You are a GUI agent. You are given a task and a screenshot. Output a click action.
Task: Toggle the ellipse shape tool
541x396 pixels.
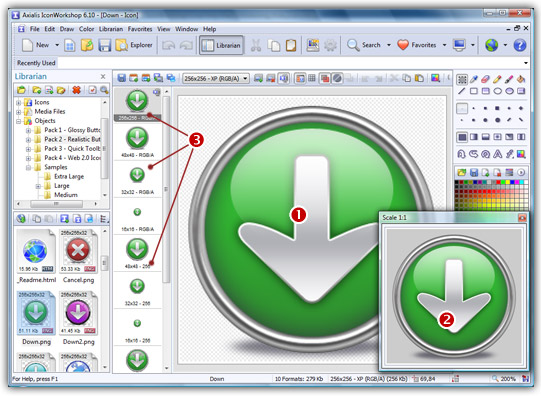tap(497, 91)
